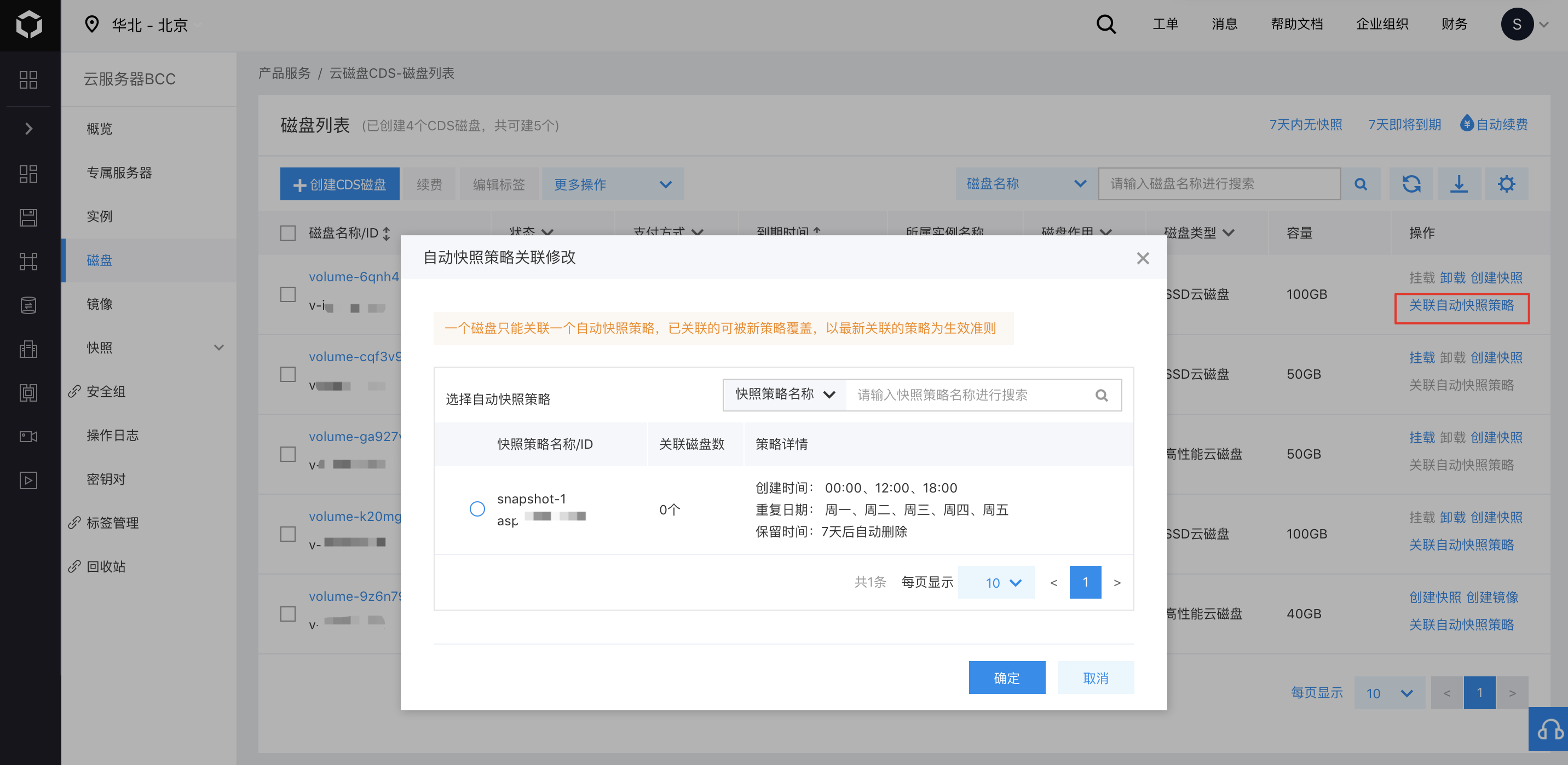Image resolution: width=1568 pixels, height=765 pixels.
Task: Click 确定 to confirm policy
Action: click(1007, 677)
